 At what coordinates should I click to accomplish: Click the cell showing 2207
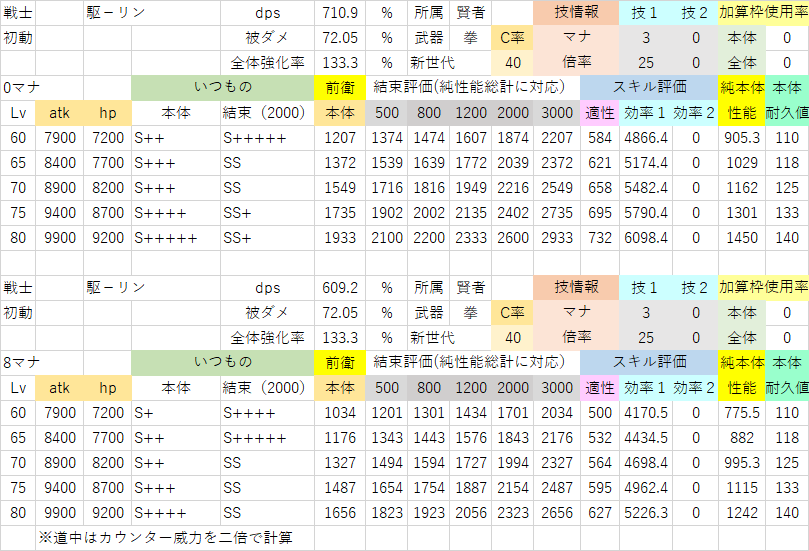click(557, 138)
